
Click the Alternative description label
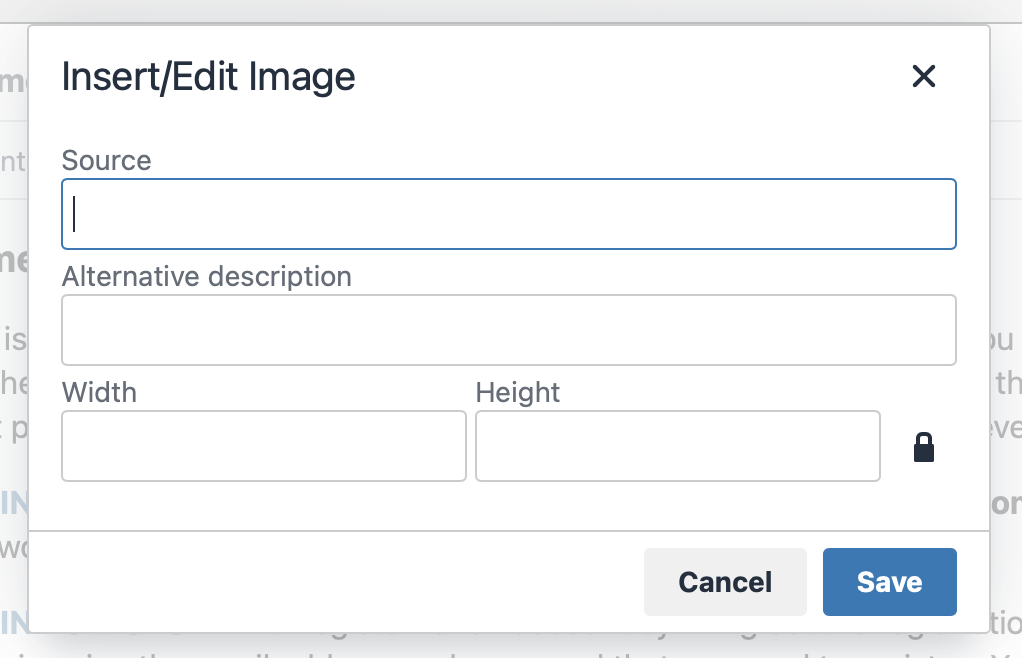(207, 276)
